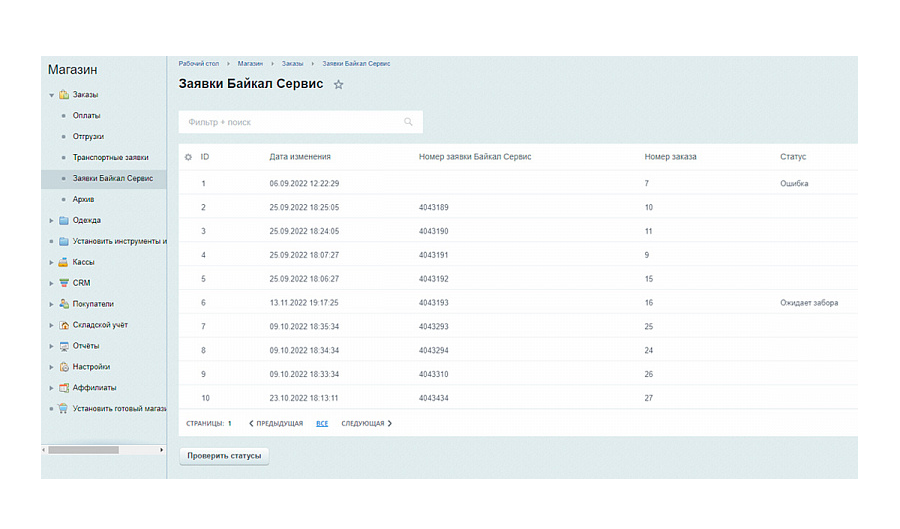Expand the Аффилиаты section arrow

[x=51, y=388]
